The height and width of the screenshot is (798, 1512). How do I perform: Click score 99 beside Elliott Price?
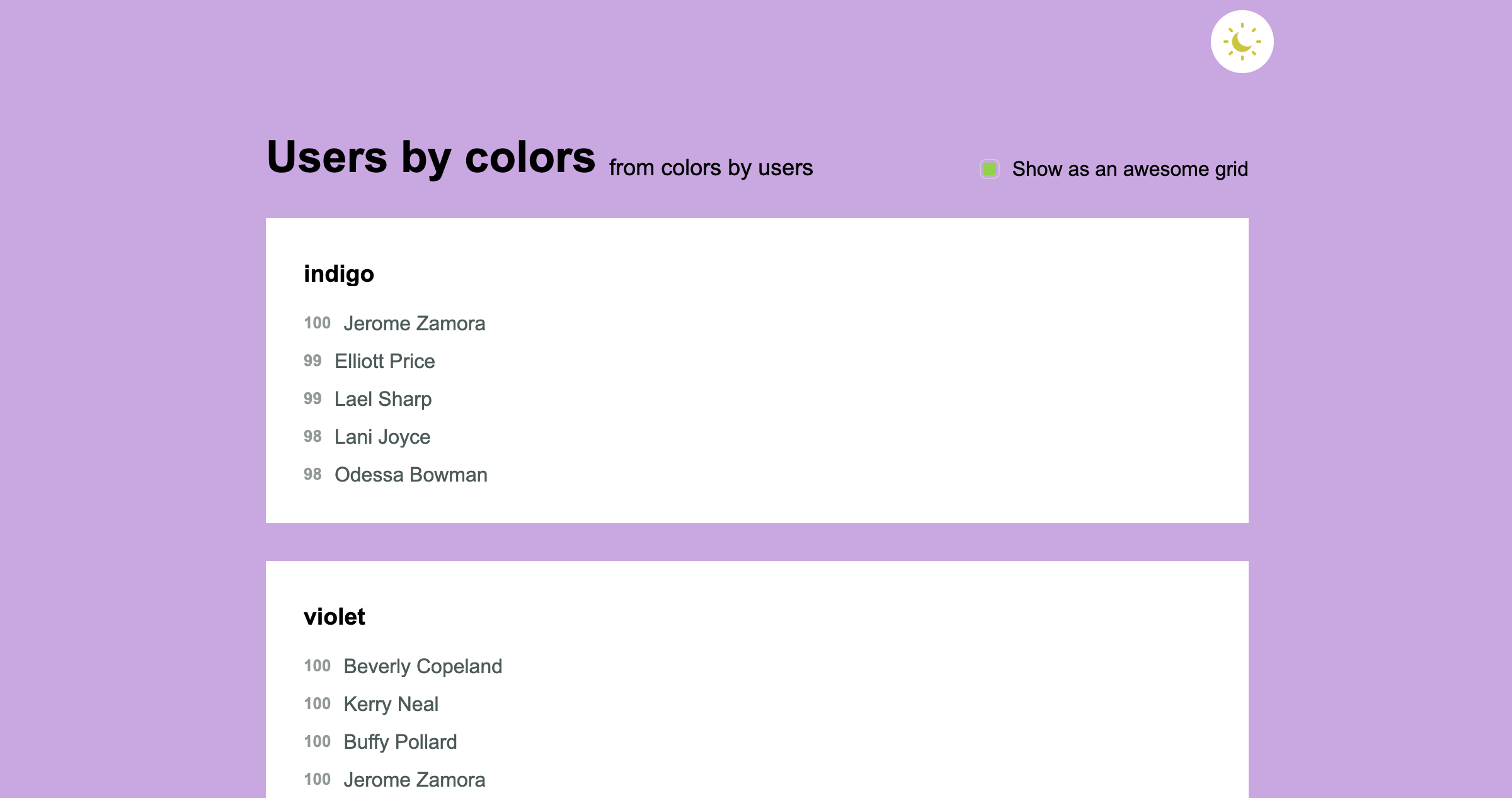tap(312, 361)
